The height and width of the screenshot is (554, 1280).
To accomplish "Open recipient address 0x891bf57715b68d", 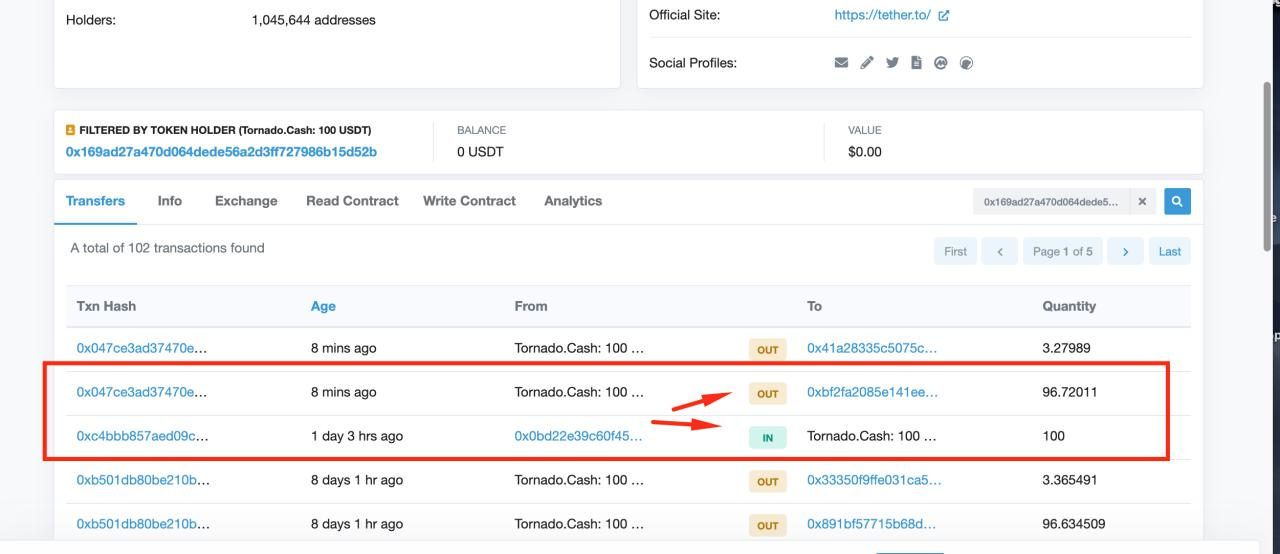I will 872,524.
